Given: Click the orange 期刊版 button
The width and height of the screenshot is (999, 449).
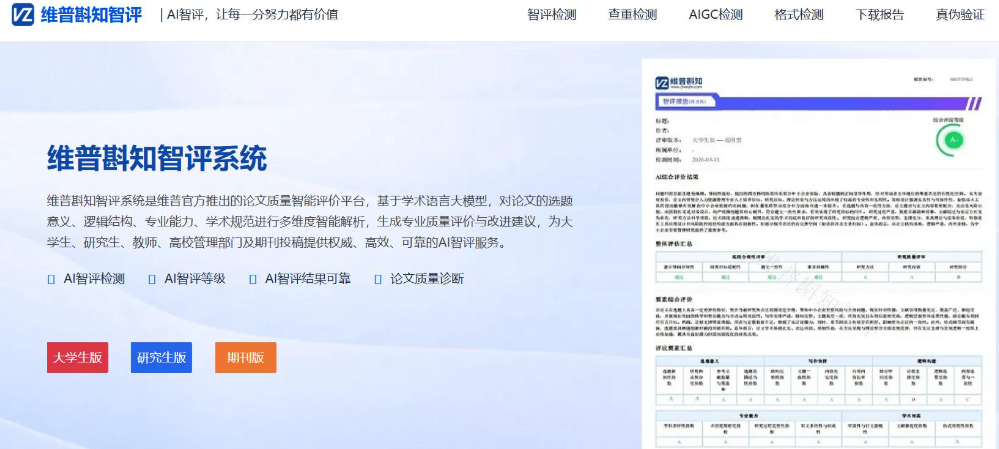Looking at the screenshot, I should tap(245, 357).
